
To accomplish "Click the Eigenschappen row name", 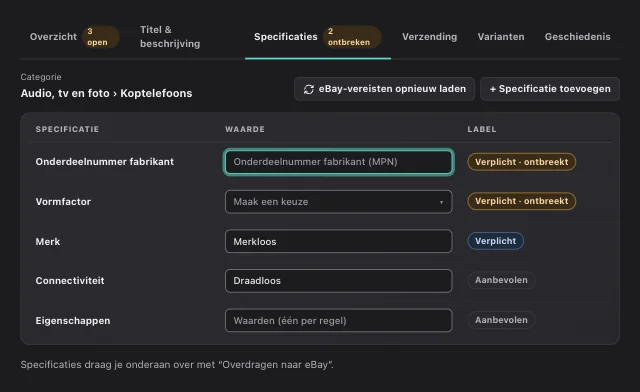I will pos(73,321).
